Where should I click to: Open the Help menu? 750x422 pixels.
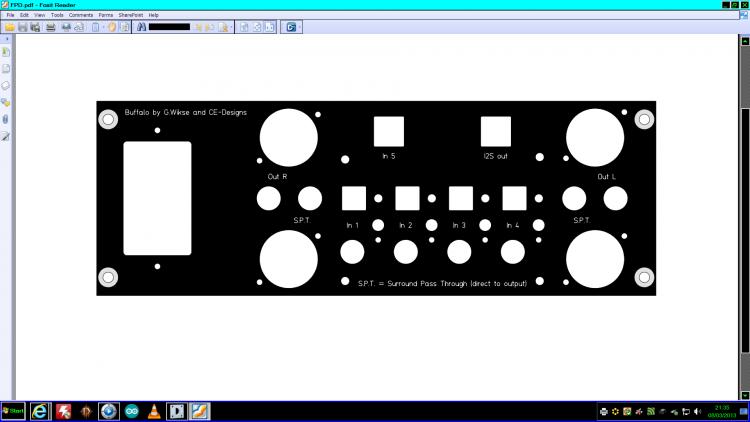click(x=153, y=15)
